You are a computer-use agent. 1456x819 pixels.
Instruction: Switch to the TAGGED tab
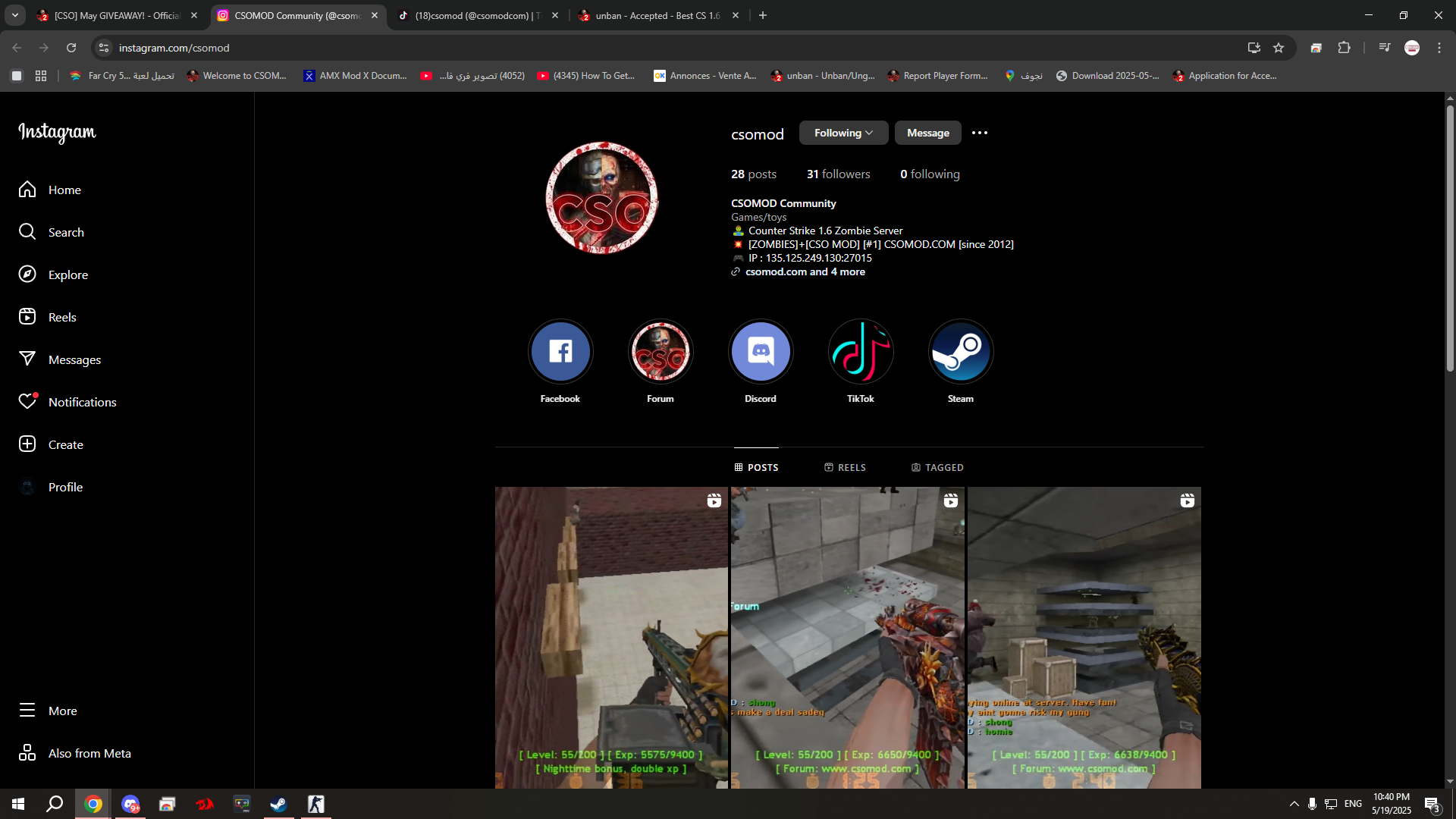click(937, 468)
